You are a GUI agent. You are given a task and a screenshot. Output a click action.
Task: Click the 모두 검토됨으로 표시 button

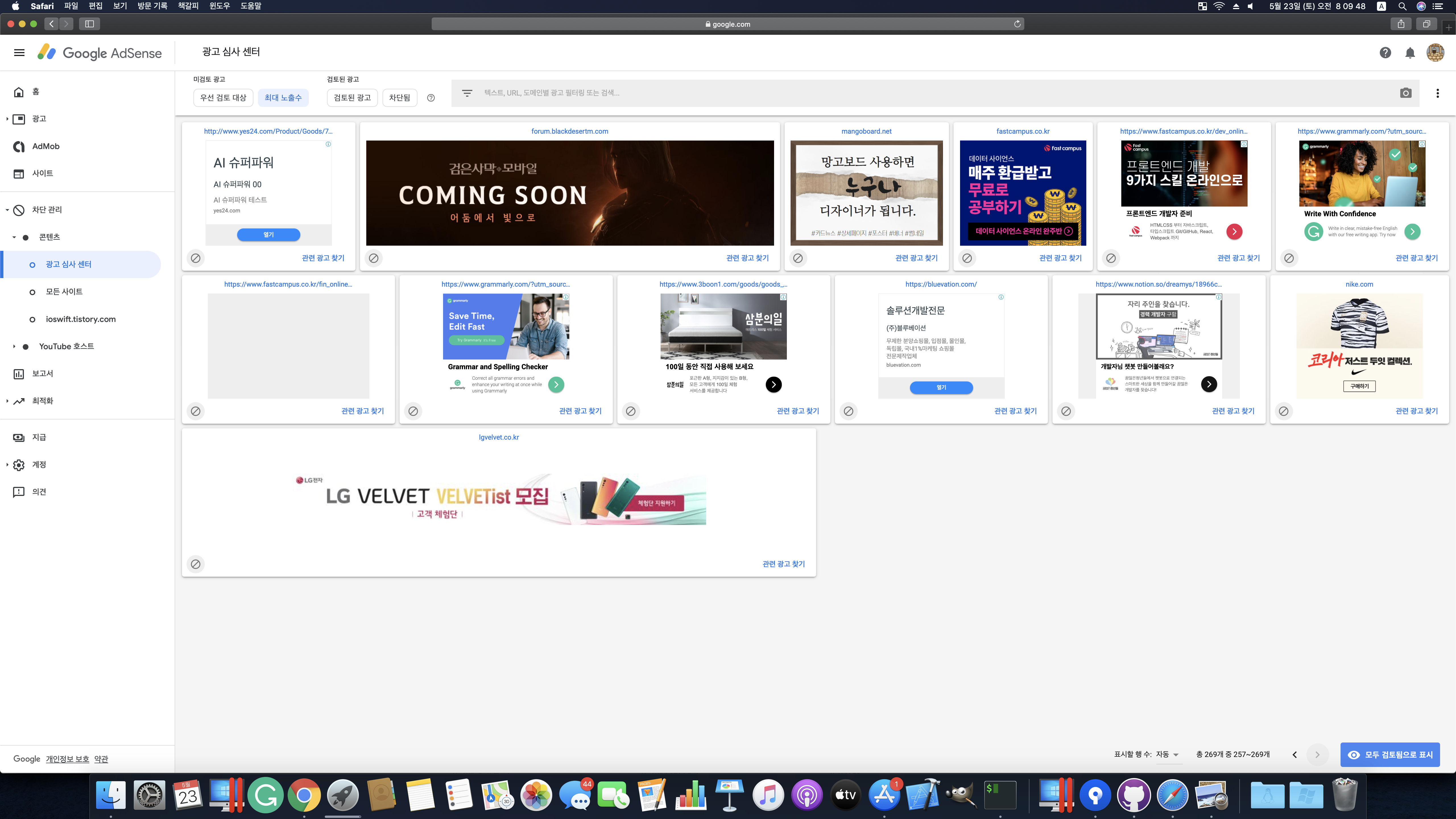point(1390,754)
